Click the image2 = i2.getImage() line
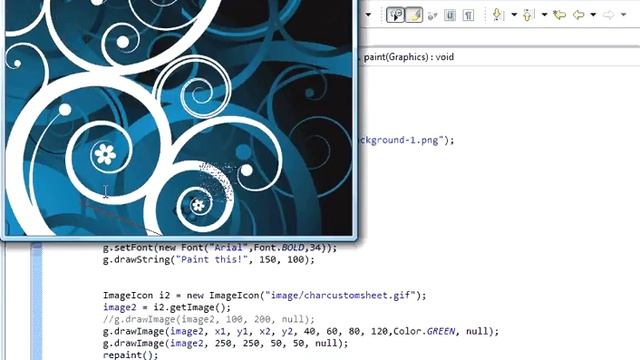The width and height of the screenshot is (640, 360). tap(167, 307)
